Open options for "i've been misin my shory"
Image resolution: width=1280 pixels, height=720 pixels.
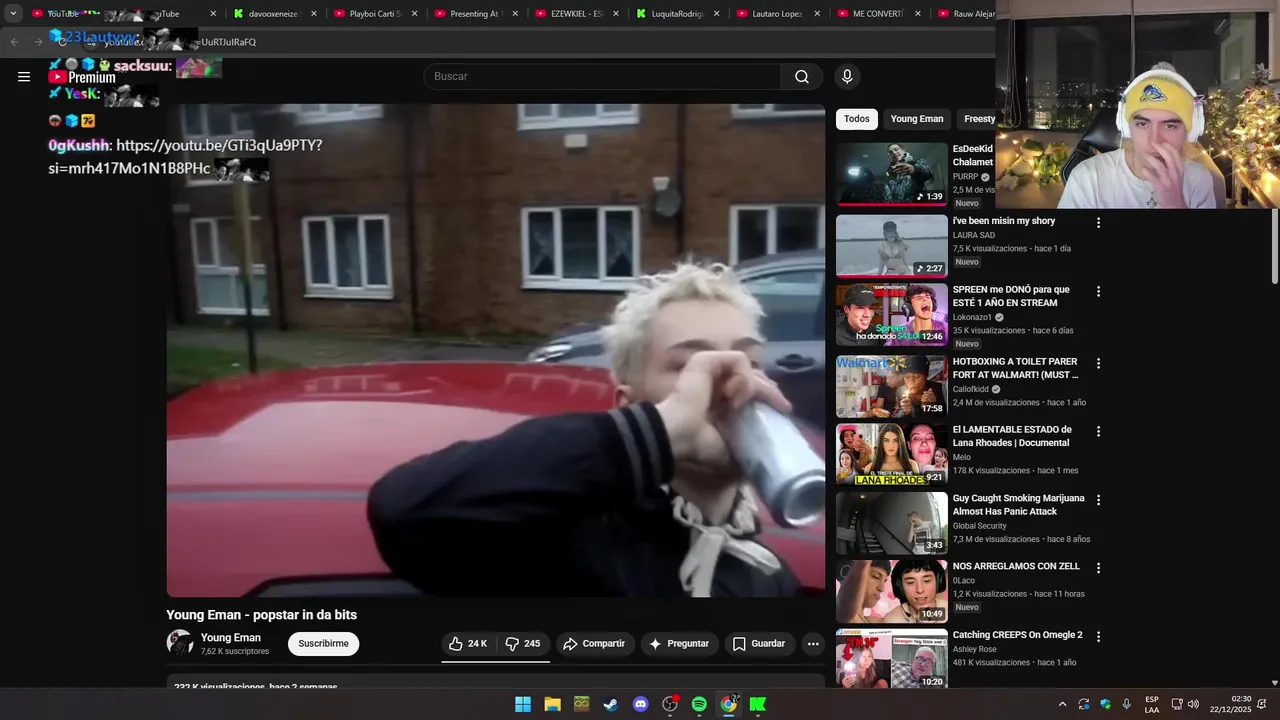point(1098,223)
